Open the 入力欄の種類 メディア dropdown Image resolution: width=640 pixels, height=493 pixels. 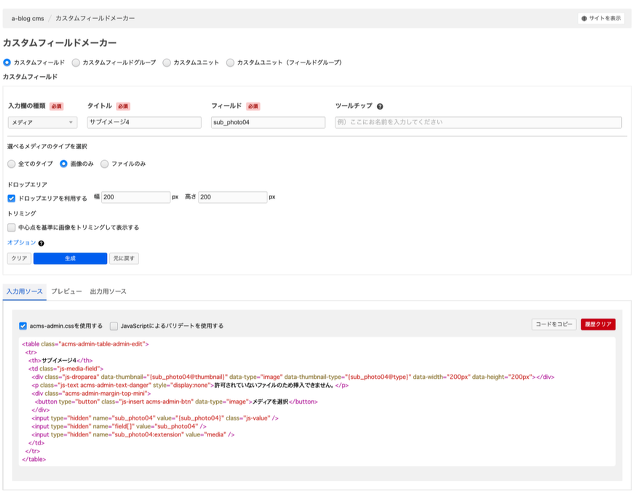42,122
